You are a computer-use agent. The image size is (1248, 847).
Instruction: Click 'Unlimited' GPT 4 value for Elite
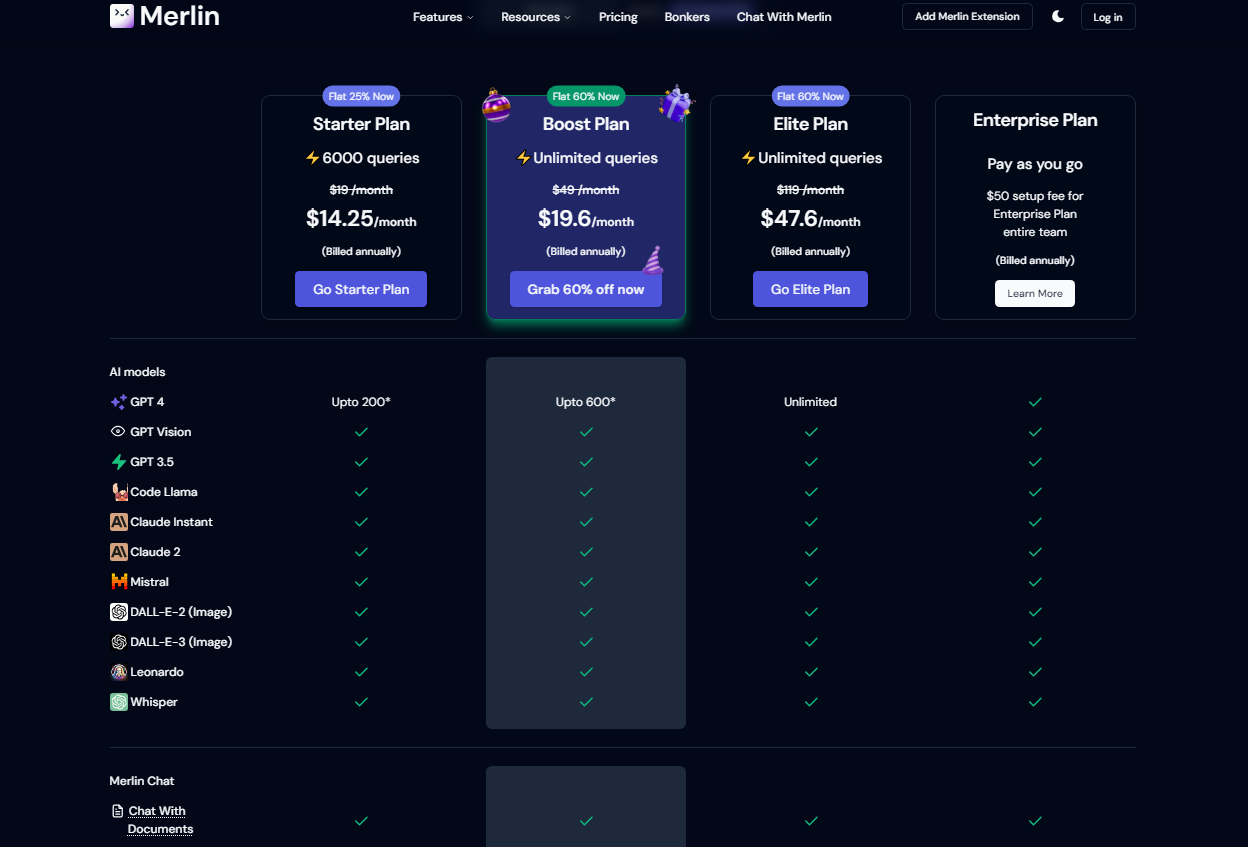point(811,402)
